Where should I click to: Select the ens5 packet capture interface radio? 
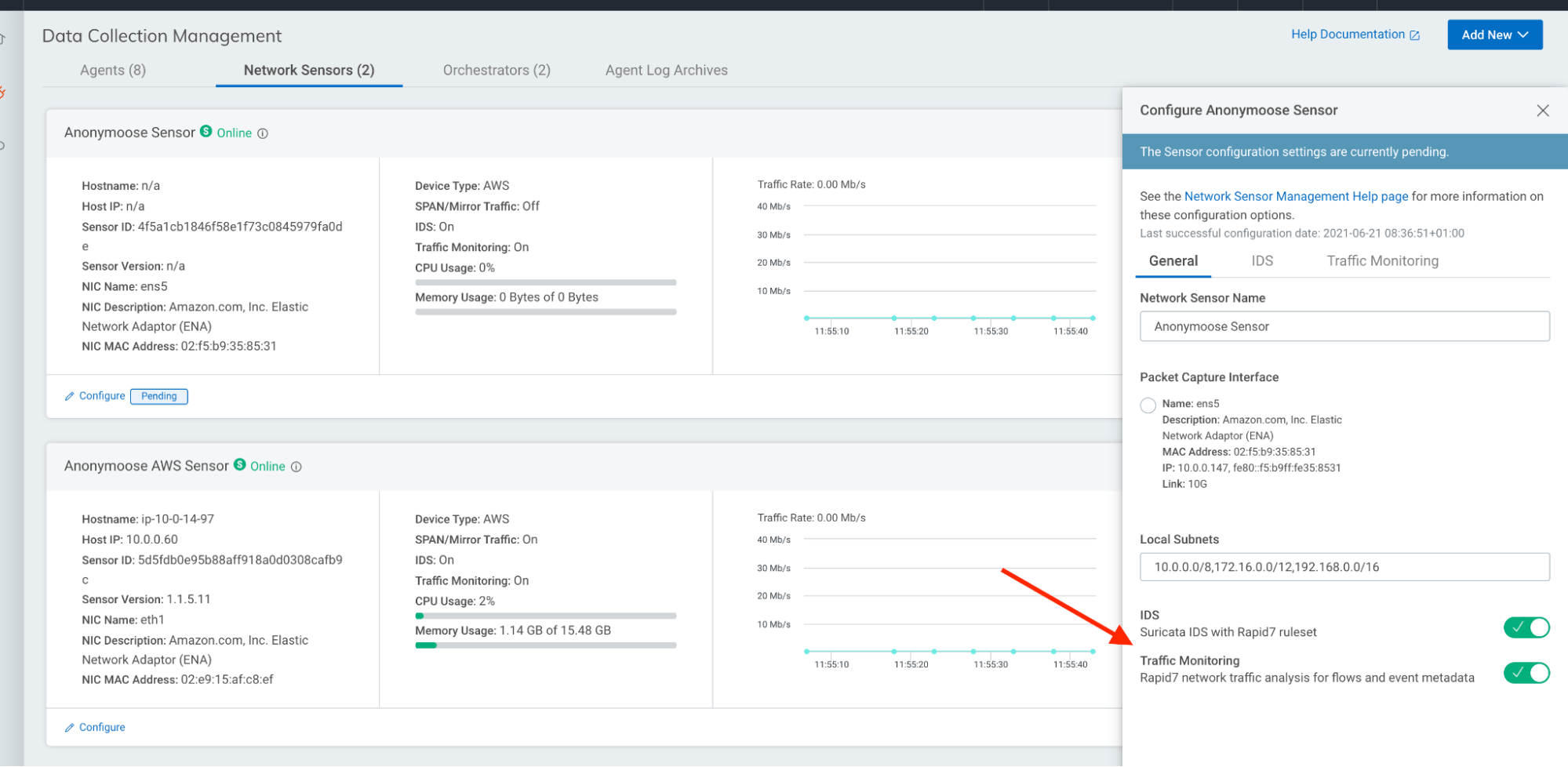[1148, 405]
